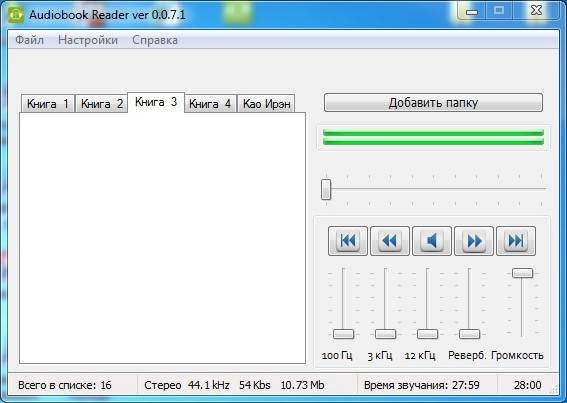
Task: Click the 12 кГц equalizer slider handle
Action: (x=427, y=334)
